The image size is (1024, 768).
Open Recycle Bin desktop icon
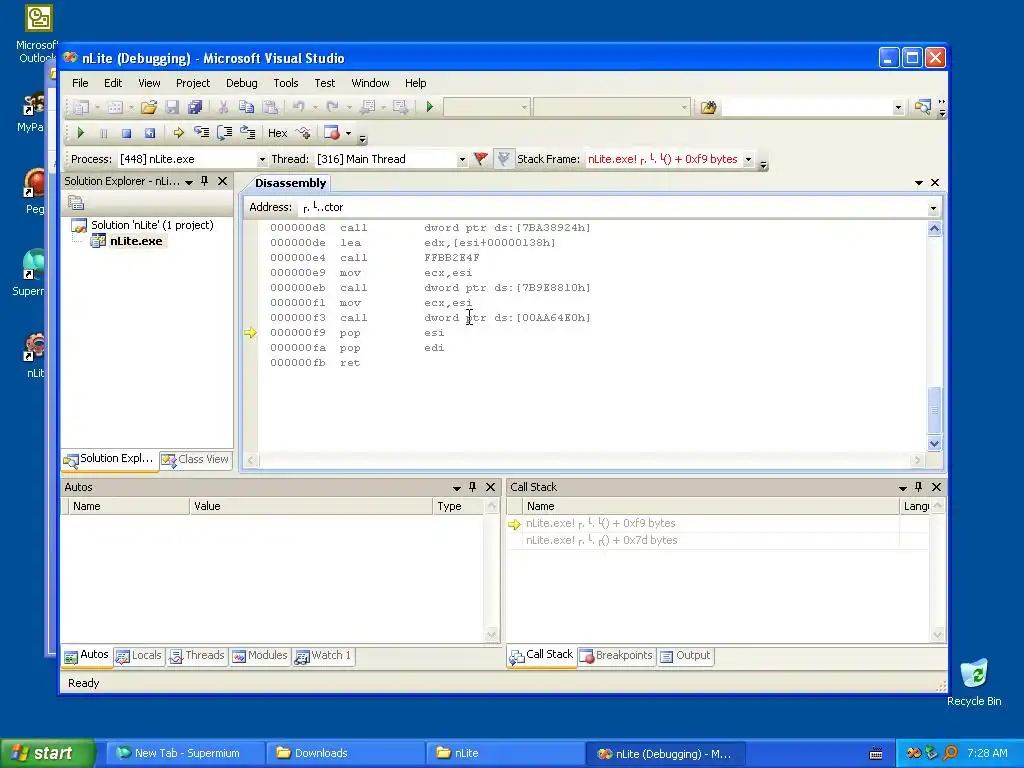click(974, 682)
